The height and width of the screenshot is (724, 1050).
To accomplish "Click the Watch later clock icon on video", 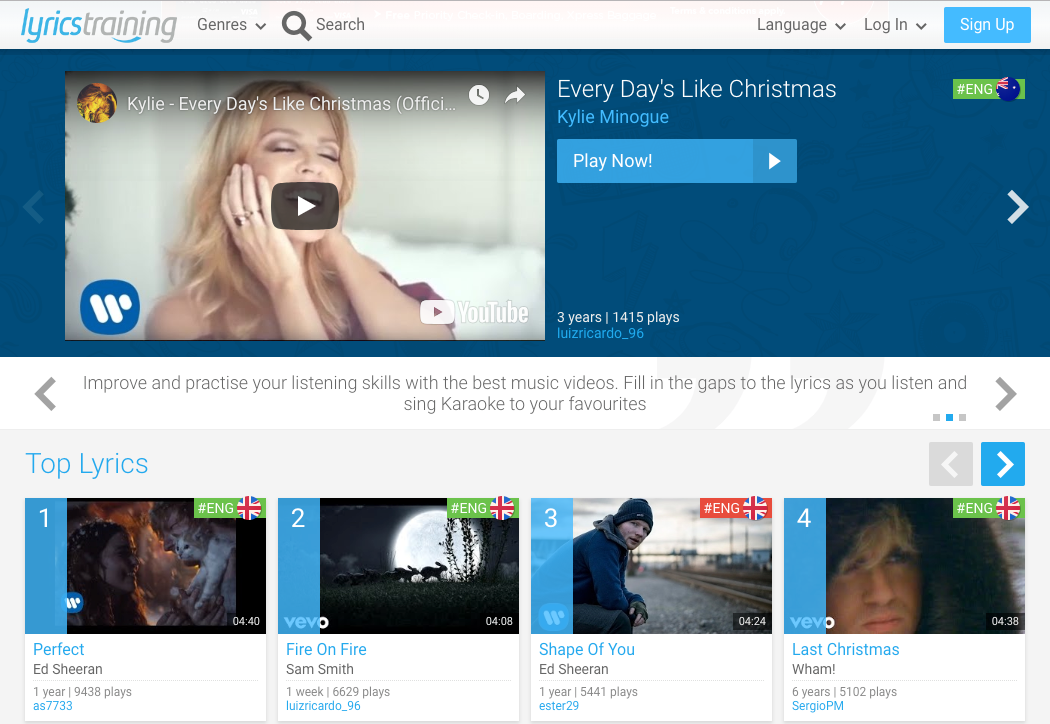I will click(x=479, y=95).
